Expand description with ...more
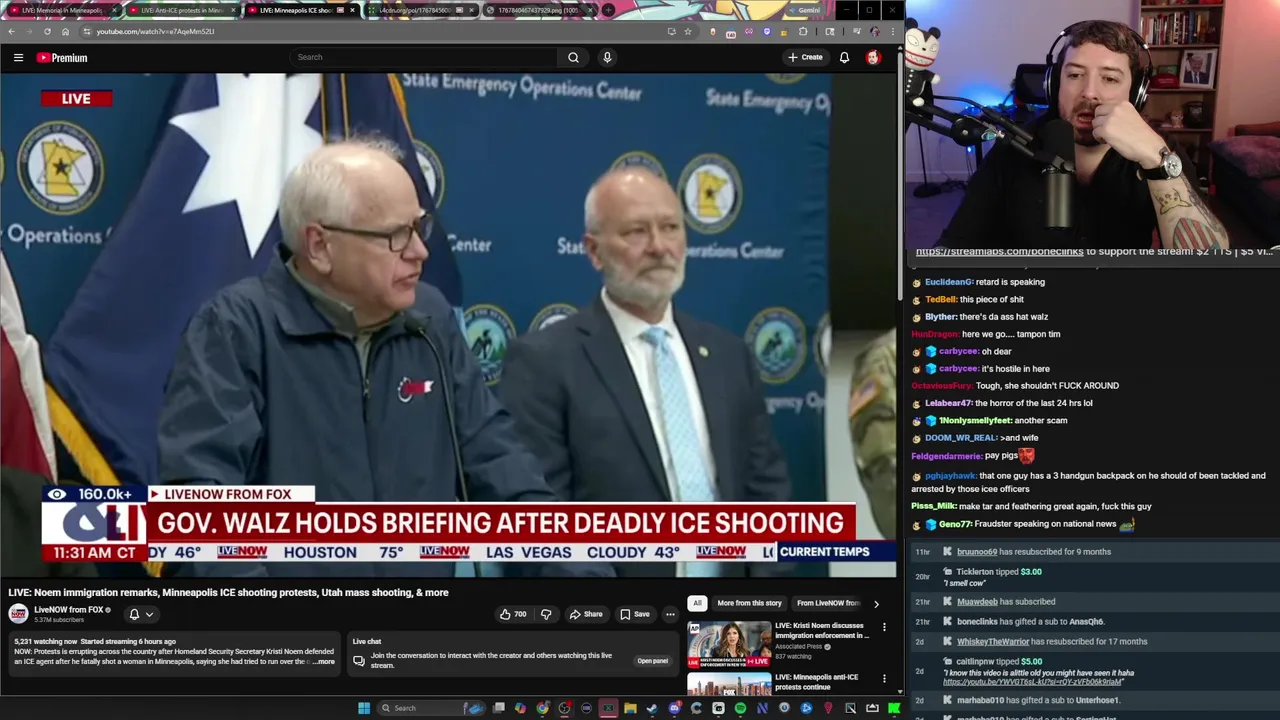This screenshot has width=1280, height=720. tap(322, 662)
